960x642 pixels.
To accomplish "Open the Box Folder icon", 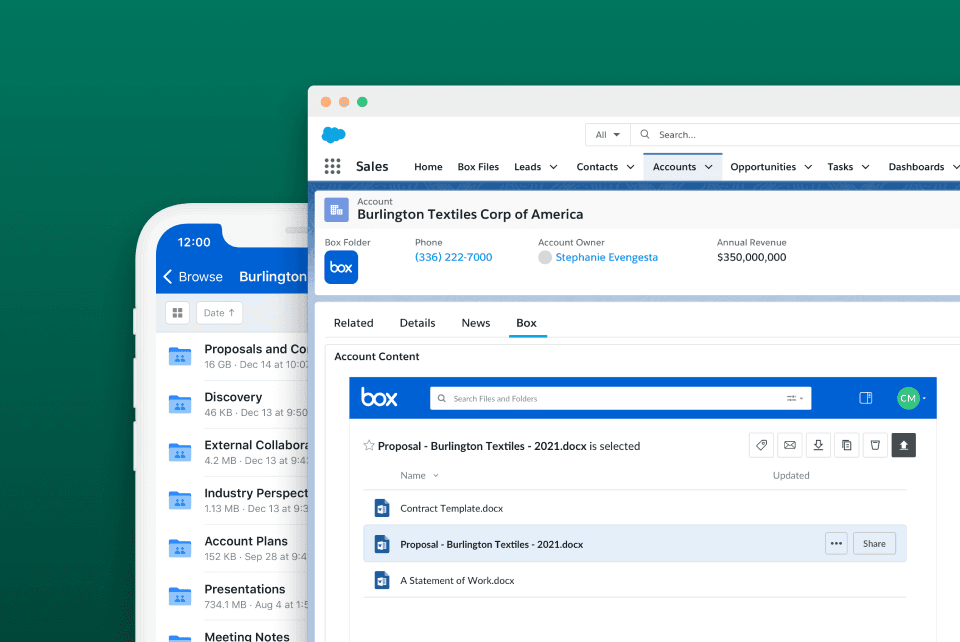I will point(341,267).
